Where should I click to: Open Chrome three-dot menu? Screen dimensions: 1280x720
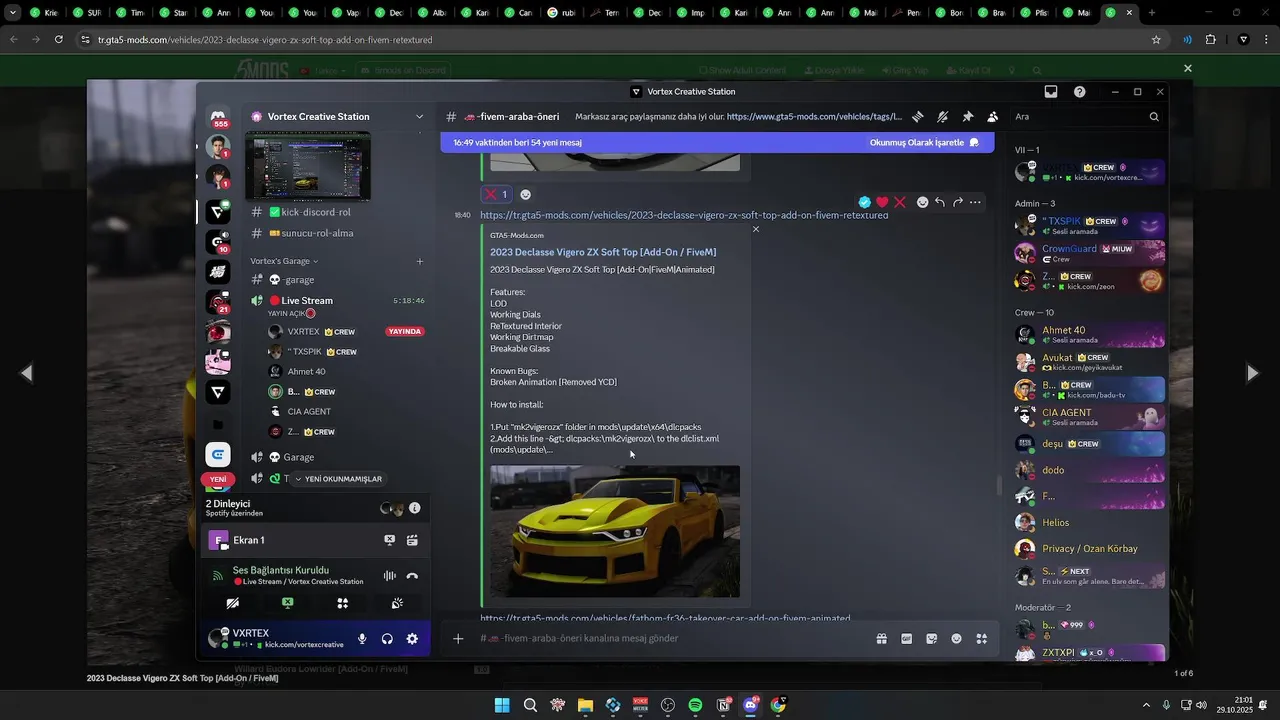1267,39
